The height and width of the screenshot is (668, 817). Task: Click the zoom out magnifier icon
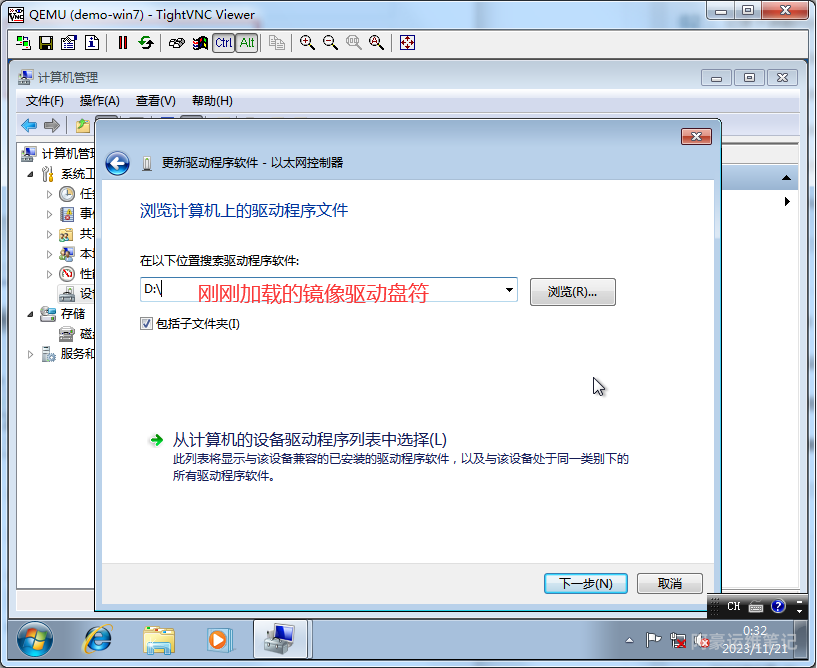330,42
